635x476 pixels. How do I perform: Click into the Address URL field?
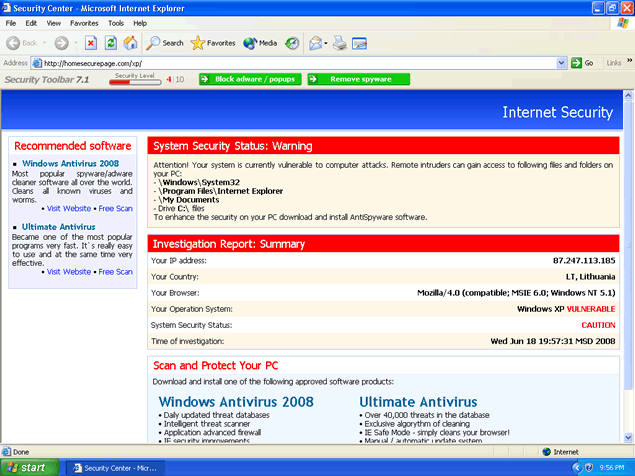click(300, 62)
